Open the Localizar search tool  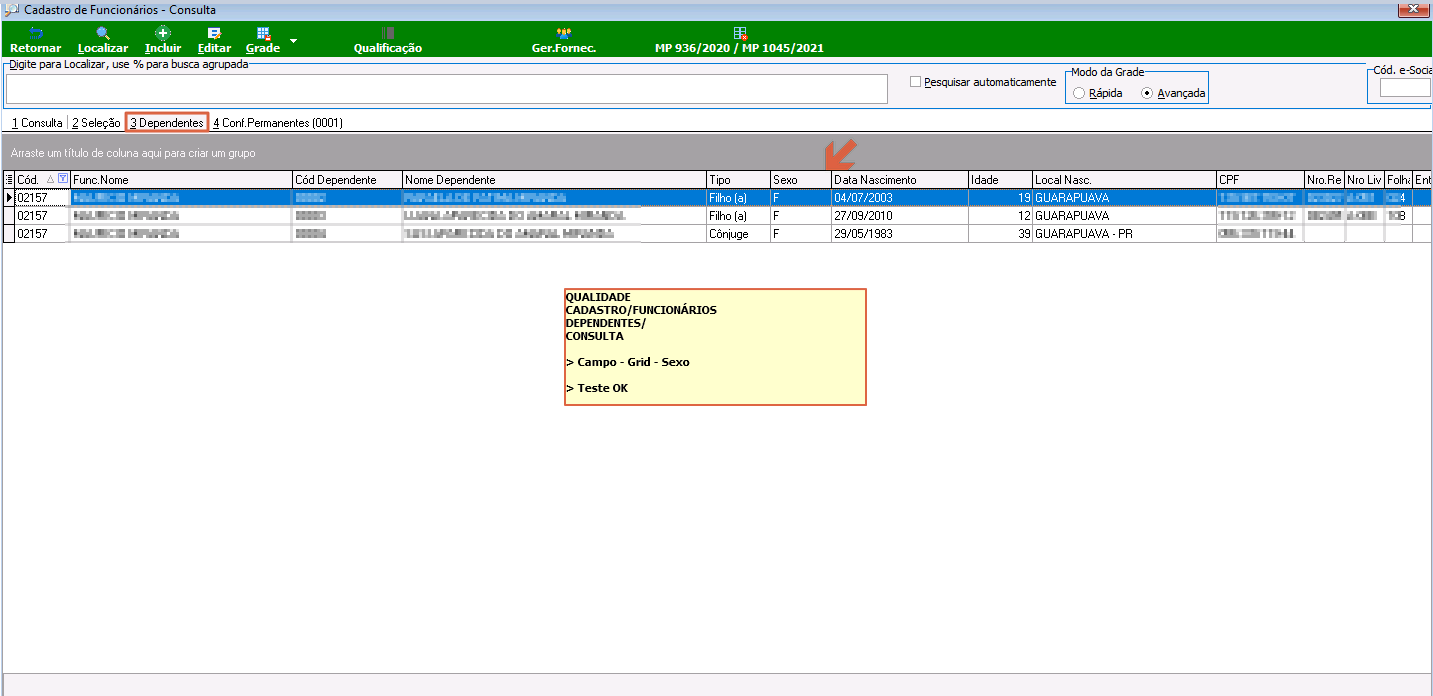pyautogui.click(x=103, y=40)
